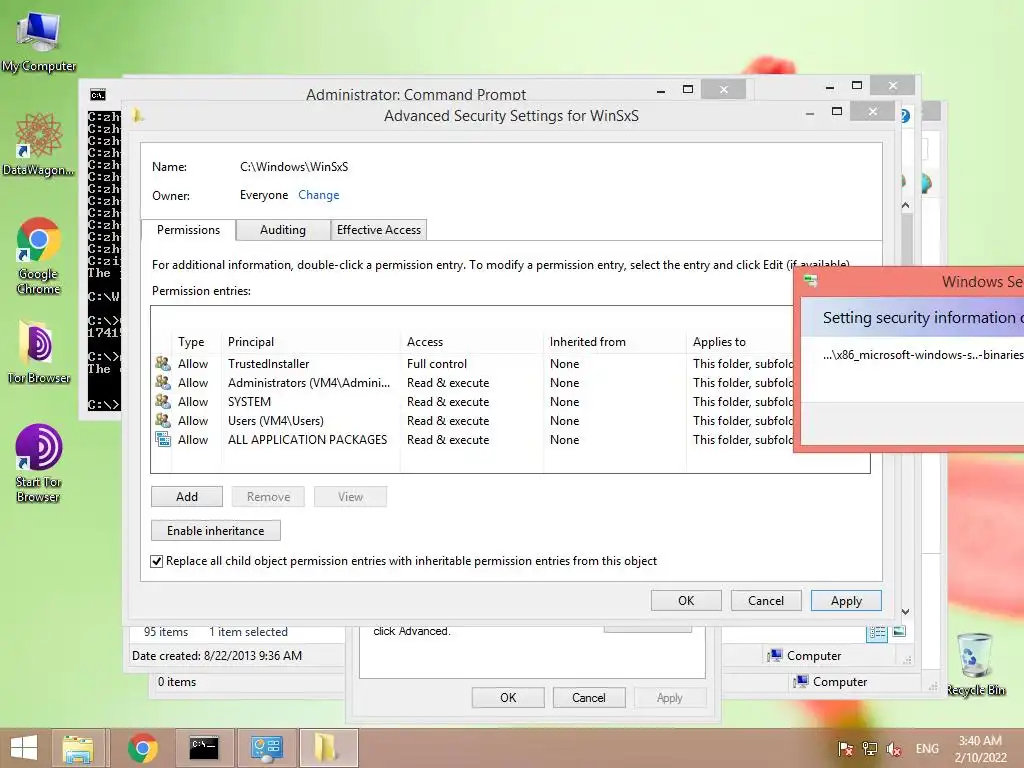Open Chrome from the taskbar
Image resolution: width=1024 pixels, height=768 pixels.
pyautogui.click(x=142, y=748)
